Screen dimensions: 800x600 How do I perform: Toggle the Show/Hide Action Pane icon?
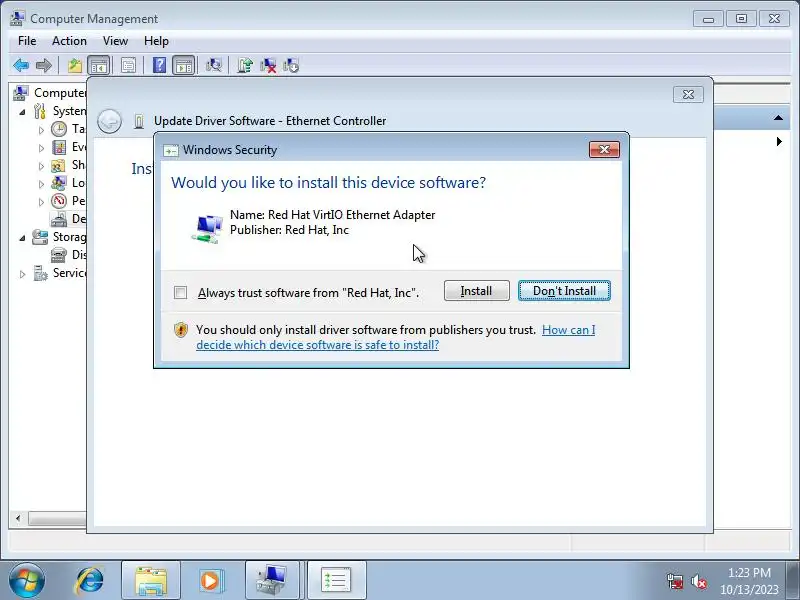point(184,65)
